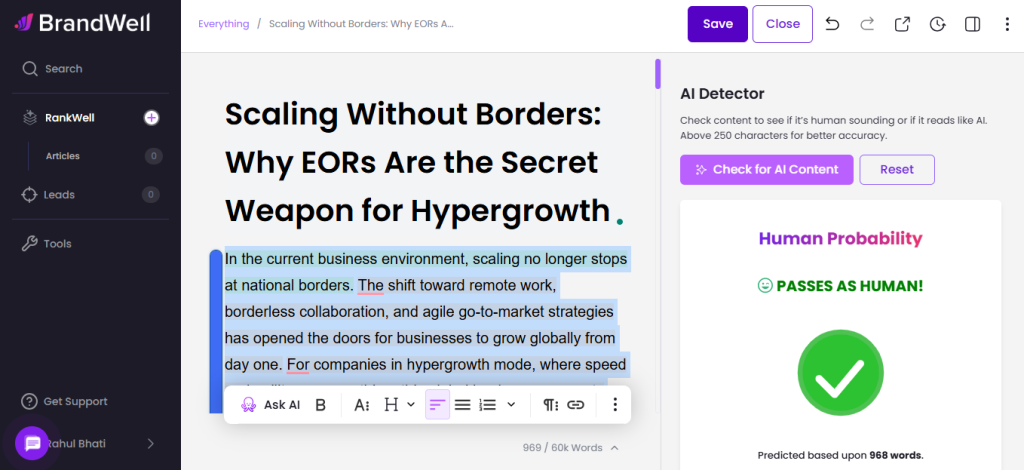Open the list options dropdown arrow
The height and width of the screenshot is (470, 1024).
tap(511, 405)
